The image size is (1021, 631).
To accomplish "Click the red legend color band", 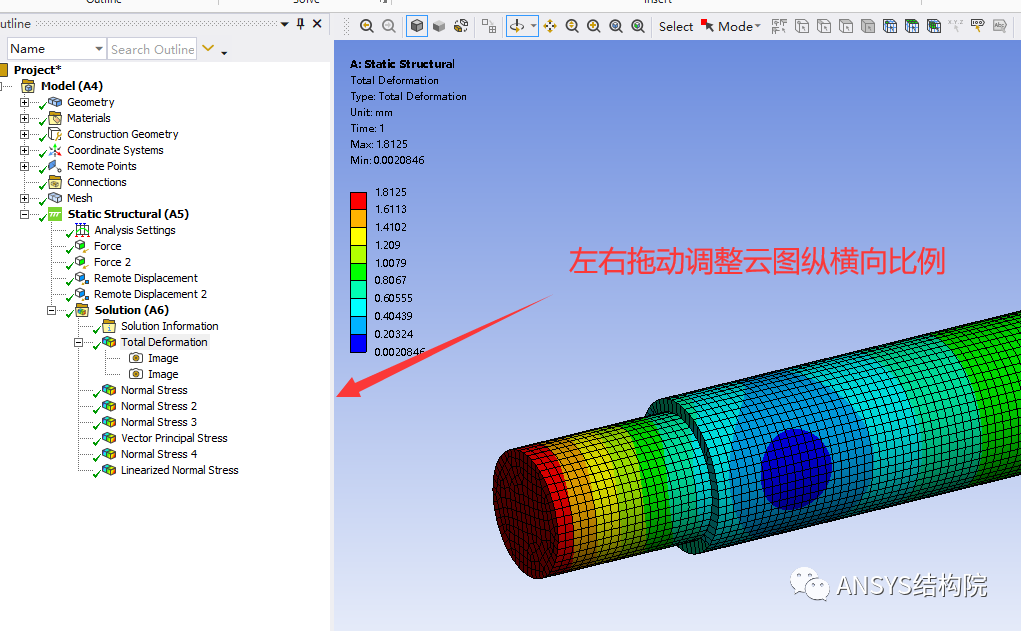I will pyautogui.click(x=358, y=201).
